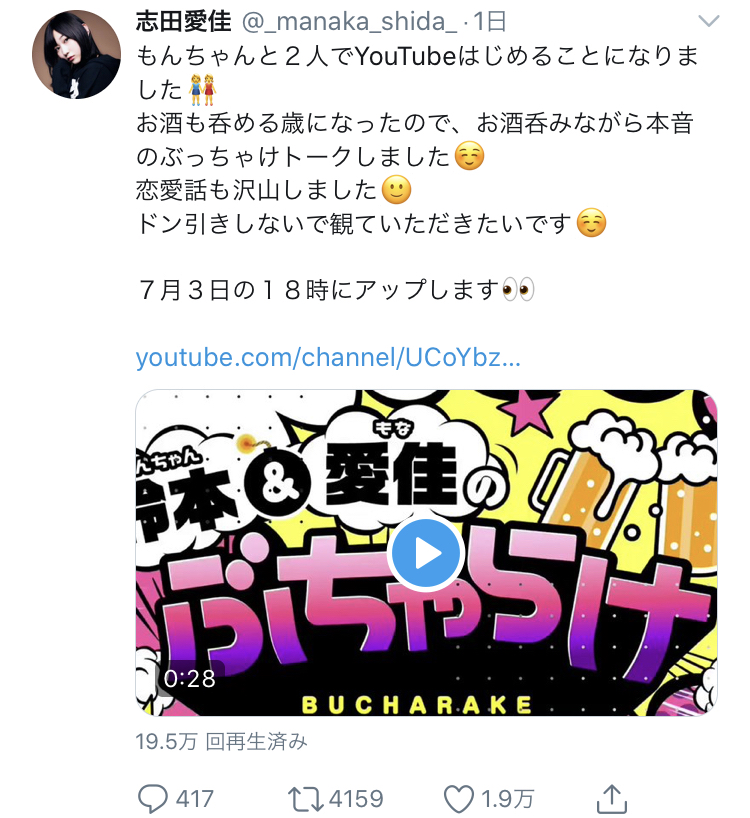Image resolution: width=750 pixels, height=818 pixels.
Task: Play the BUCHARAKE video
Action: coord(426,554)
